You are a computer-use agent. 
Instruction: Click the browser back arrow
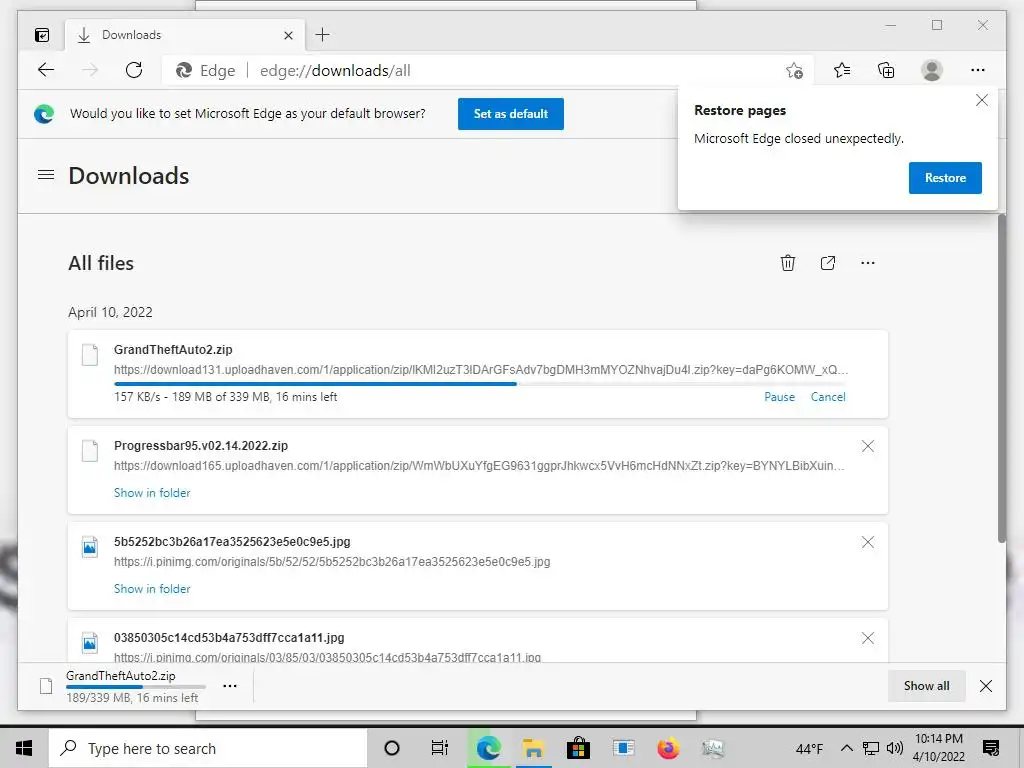[x=46, y=70]
